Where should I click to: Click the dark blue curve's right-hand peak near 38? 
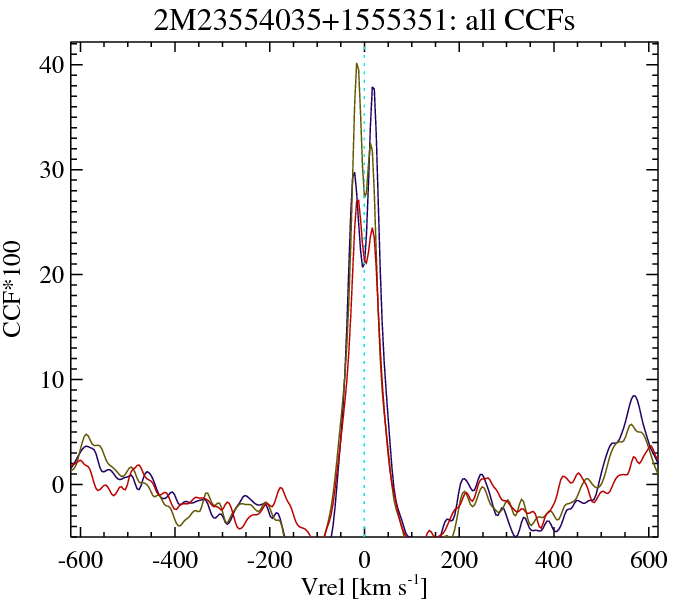(373, 88)
